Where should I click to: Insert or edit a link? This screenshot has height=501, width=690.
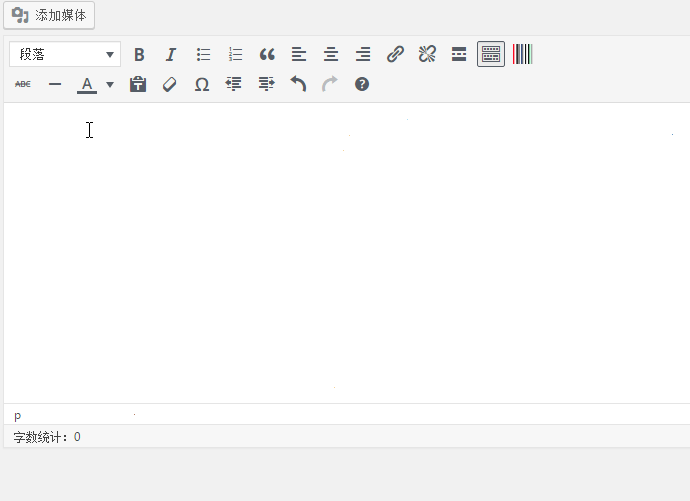(x=395, y=54)
